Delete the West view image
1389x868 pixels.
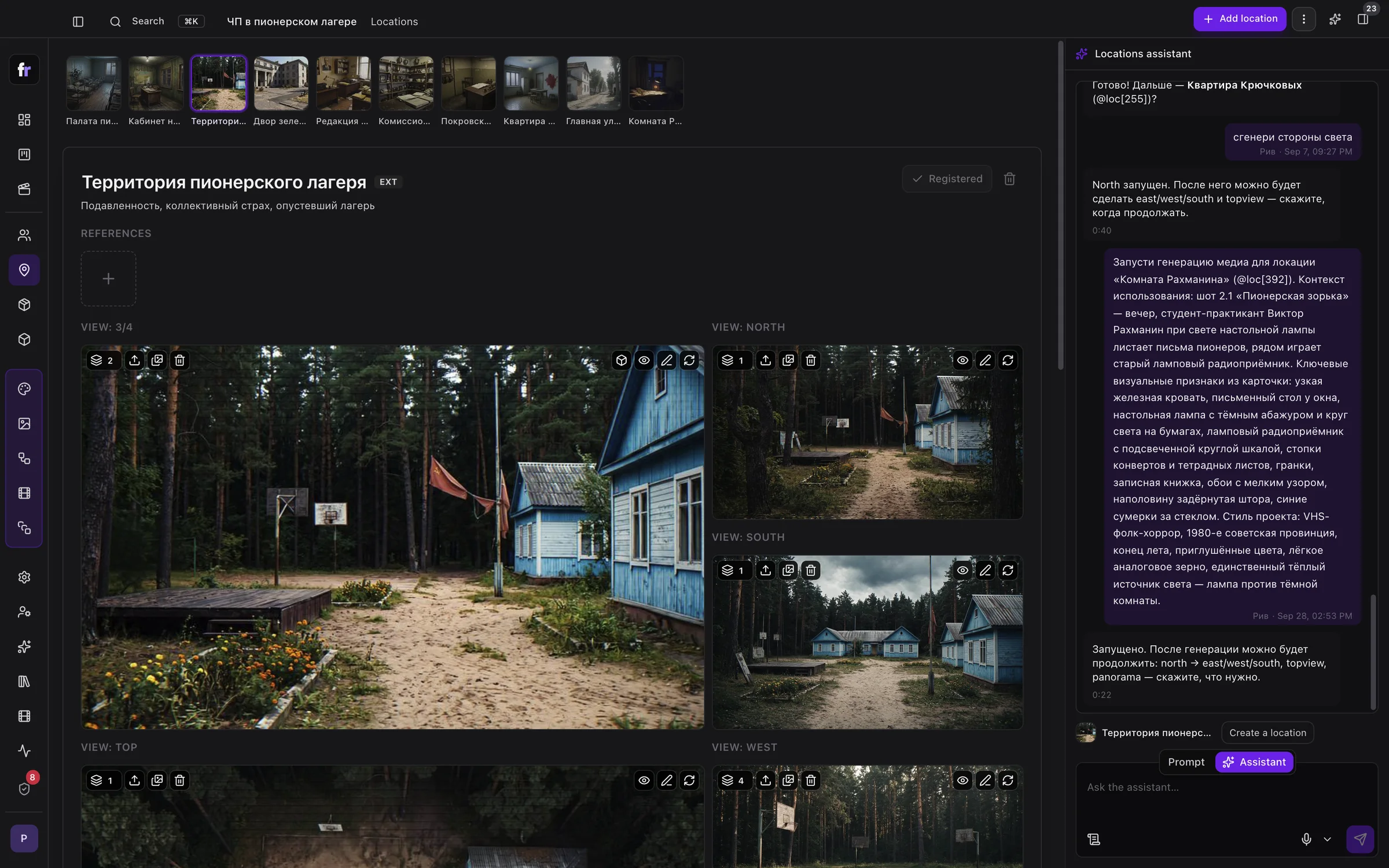(811, 781)
